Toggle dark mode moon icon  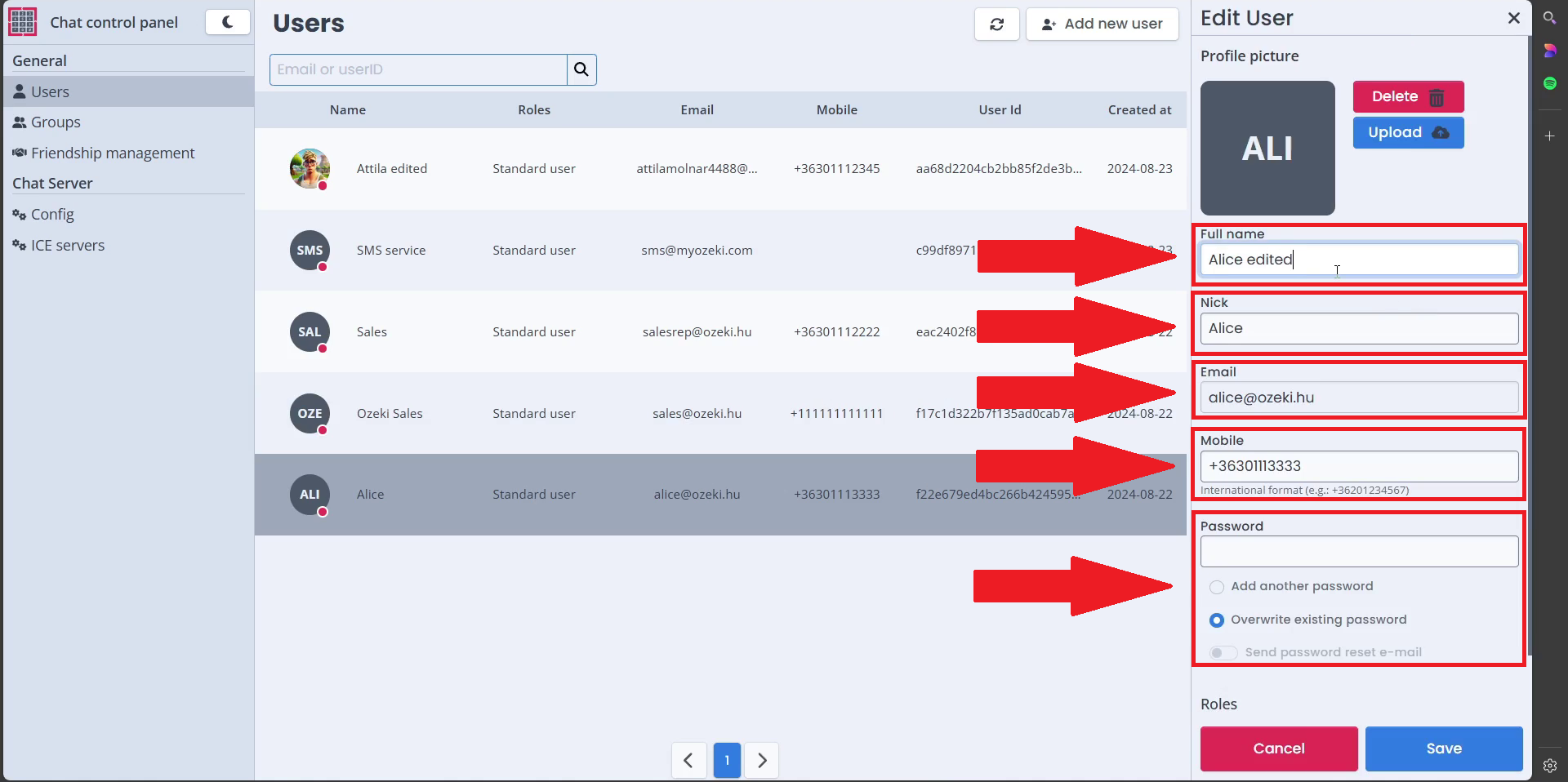click(227, 22)
